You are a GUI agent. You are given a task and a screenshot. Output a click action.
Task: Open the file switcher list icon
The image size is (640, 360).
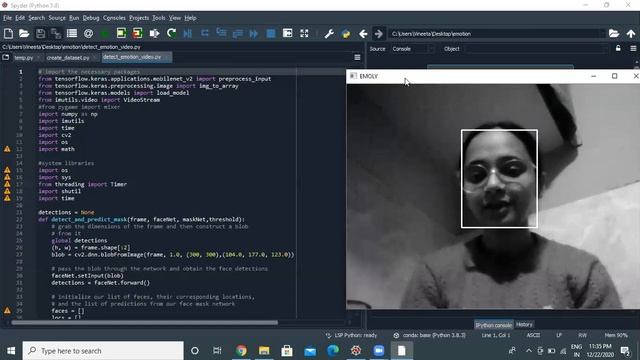point(72,33)
